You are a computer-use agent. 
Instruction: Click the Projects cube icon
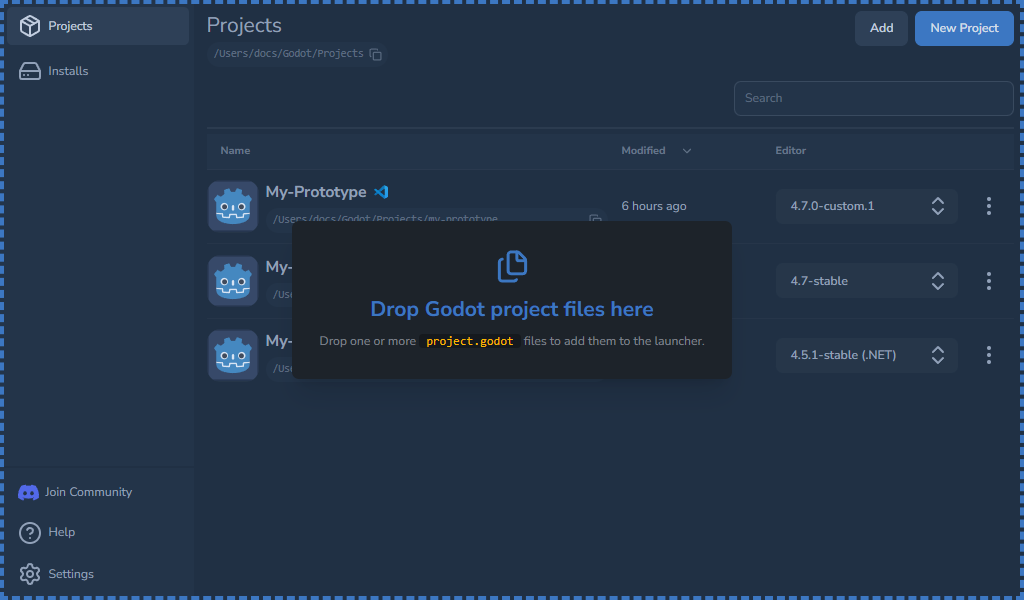point(29,26)
